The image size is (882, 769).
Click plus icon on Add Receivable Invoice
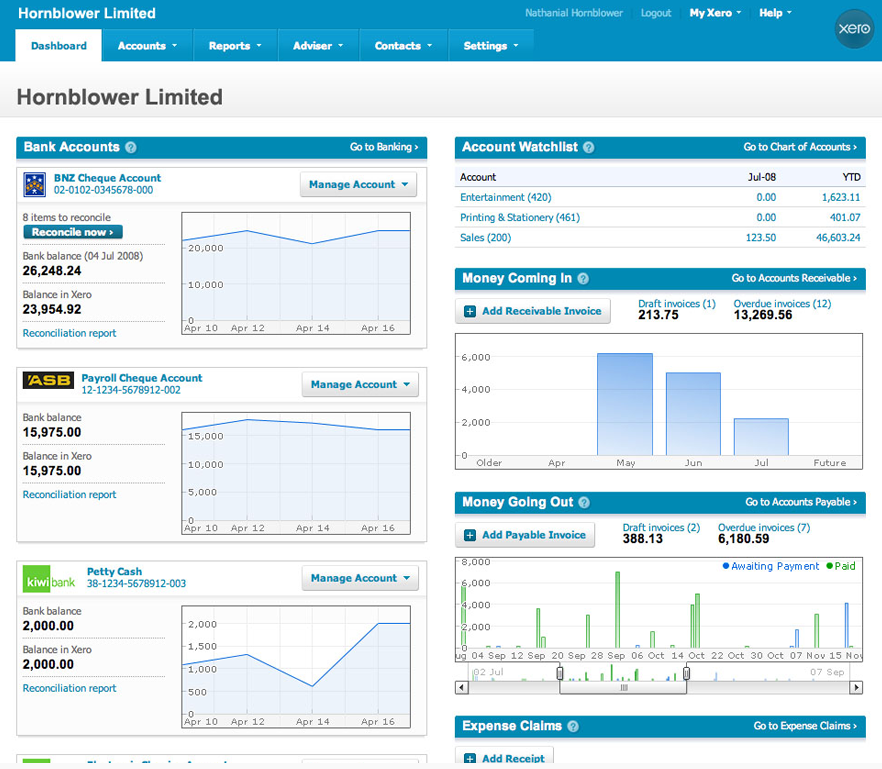click(470, 311)
